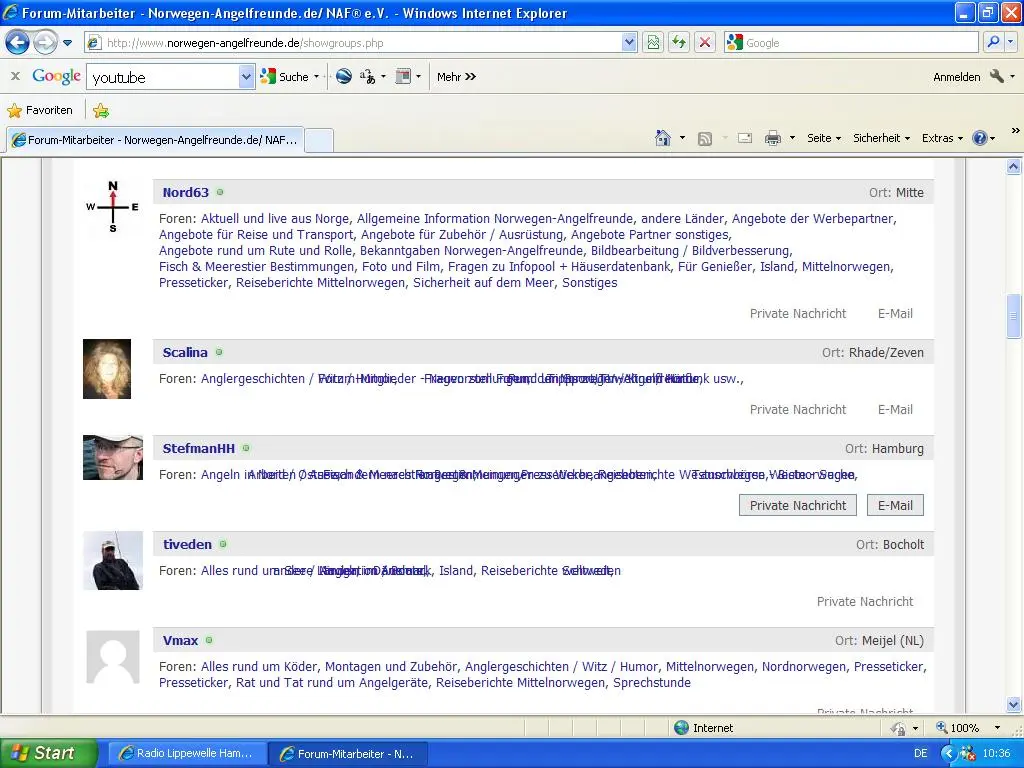Click the Scalina profile avatar
The height and width of the screenshot is (768, 1024).
(x=107, y=369)
